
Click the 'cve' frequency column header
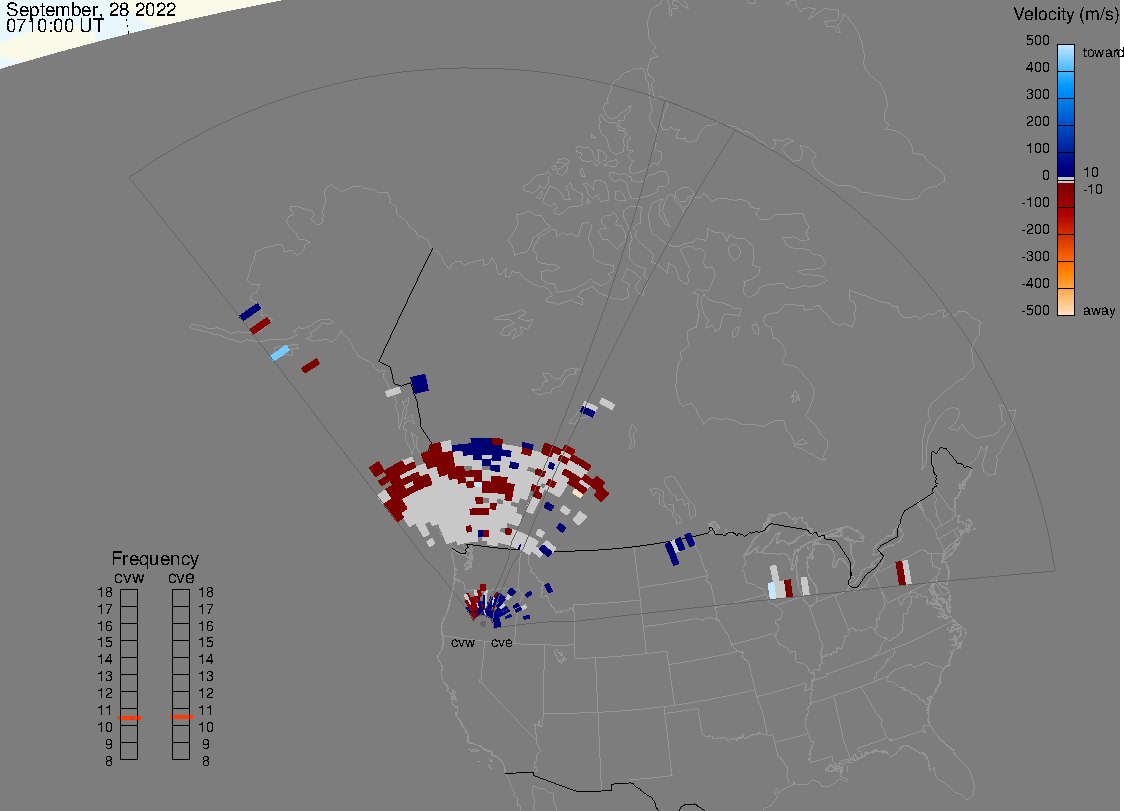181,578
